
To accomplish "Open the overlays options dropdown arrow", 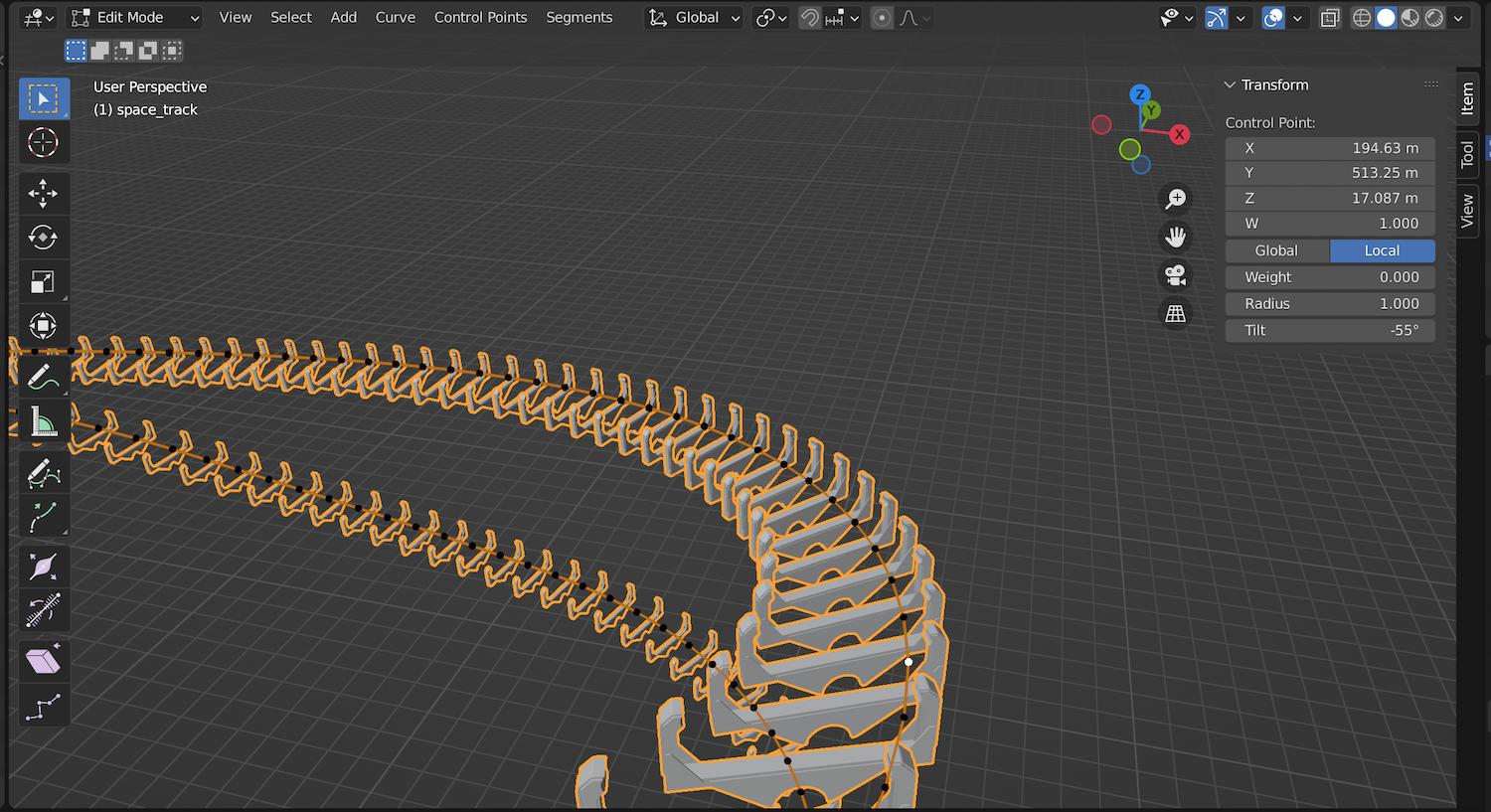I will [x=1297, y=18].
